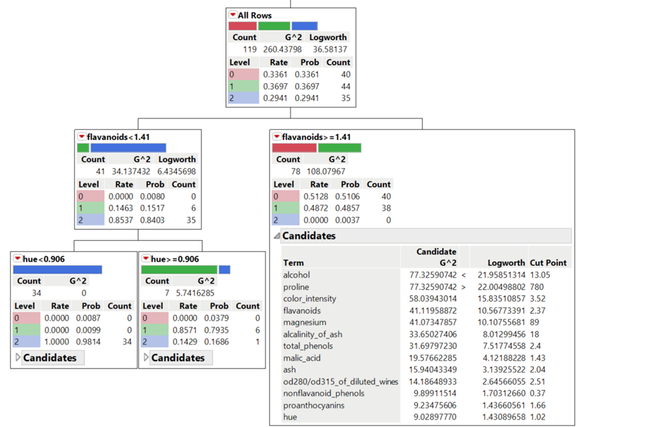Click the od280/od315_of_diluted_wines term
Viewport: 646px width, 427px height.
tap(340, 382)
